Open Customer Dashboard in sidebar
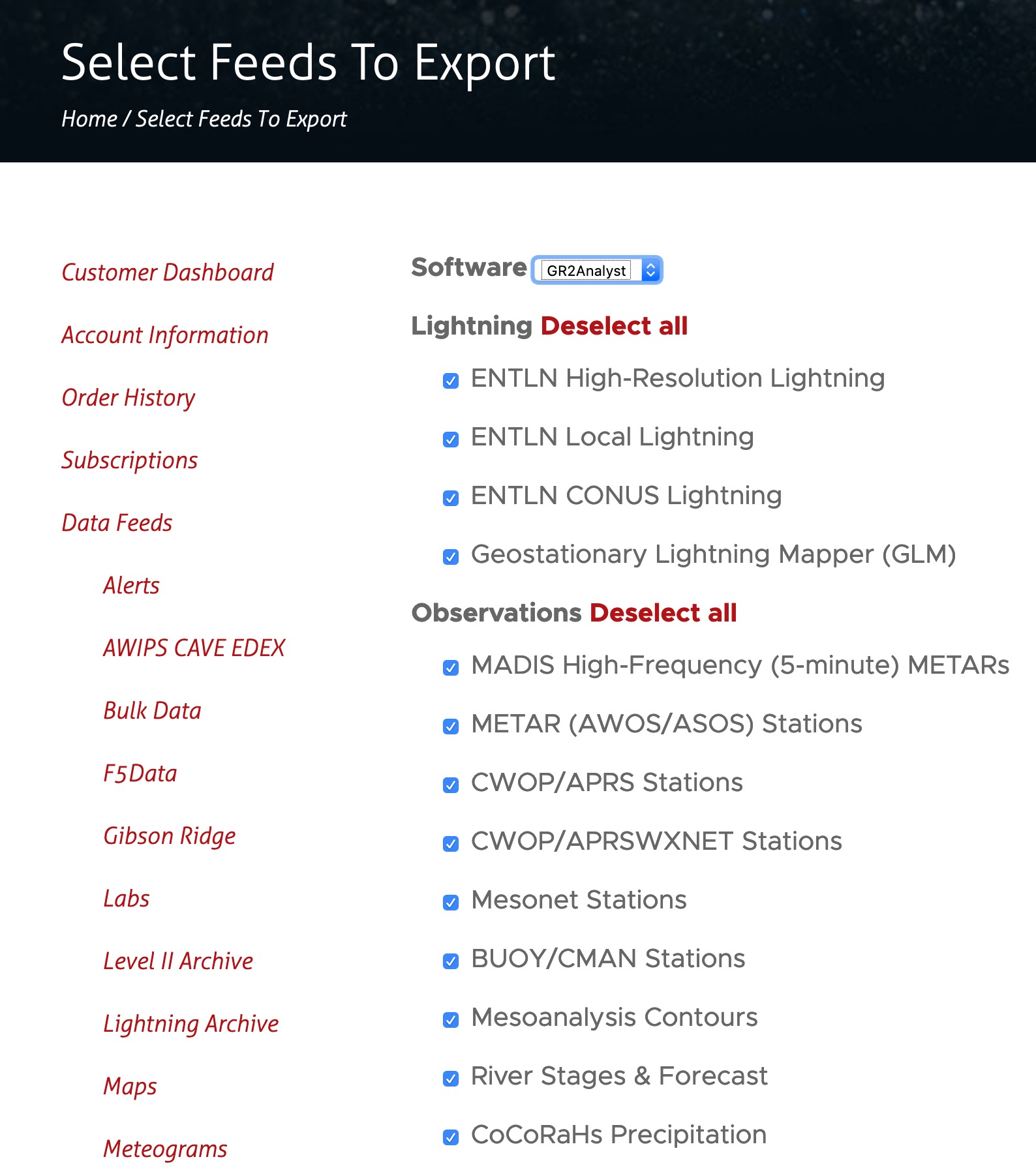This screenshot has width=1036, height=1170. point(168,273)
